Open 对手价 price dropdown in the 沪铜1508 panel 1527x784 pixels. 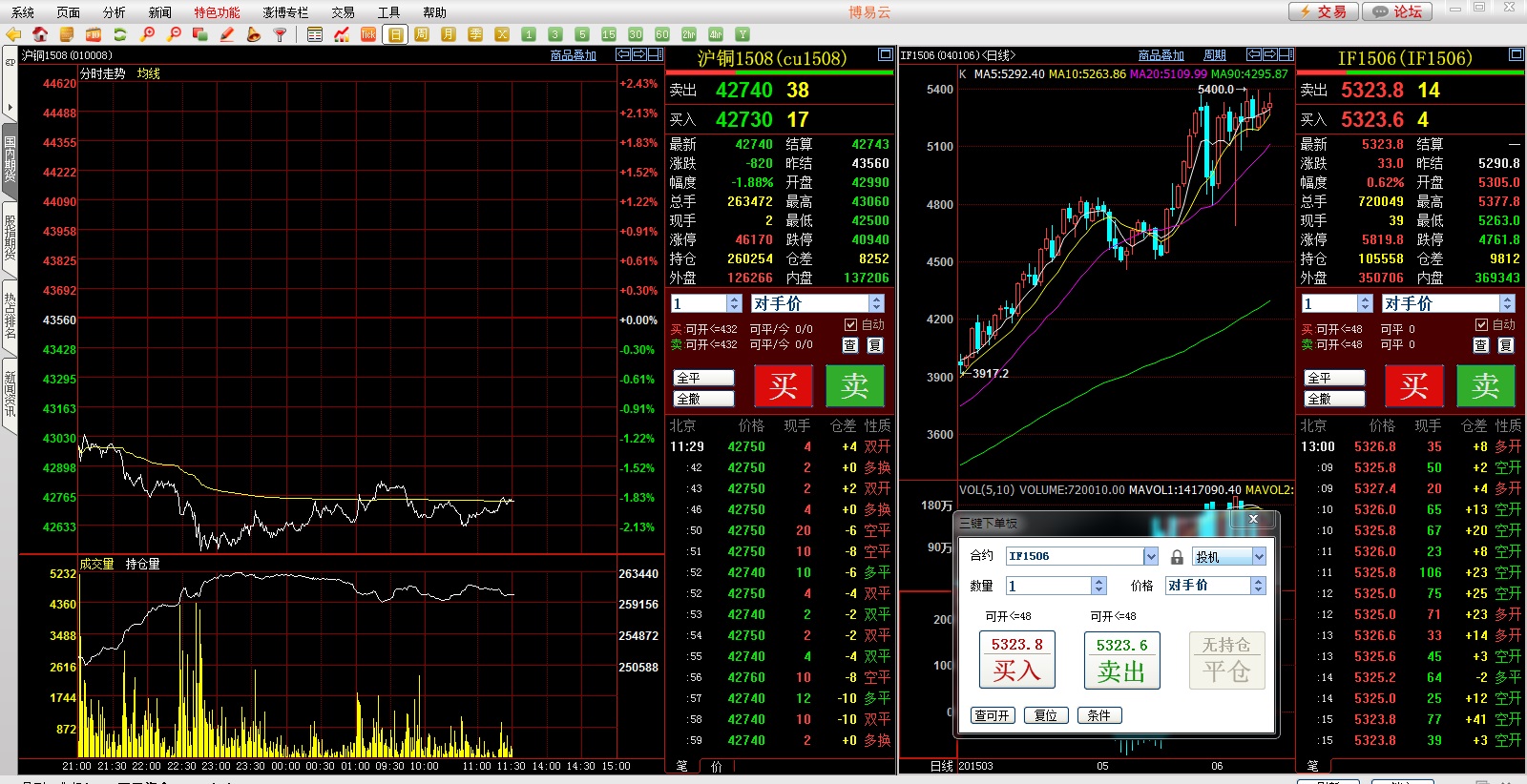[876, 303]
